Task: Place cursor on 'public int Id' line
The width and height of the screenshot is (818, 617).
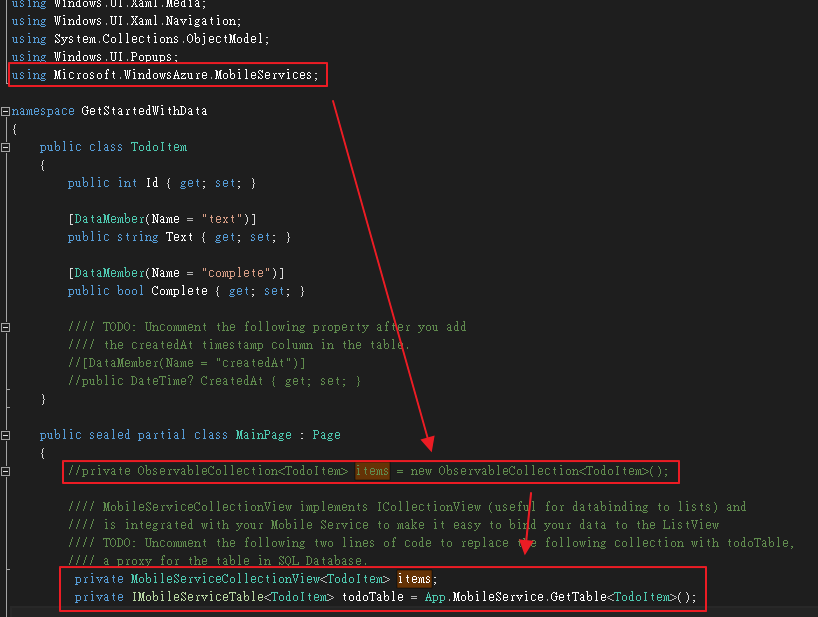Action: click(162, 183)
